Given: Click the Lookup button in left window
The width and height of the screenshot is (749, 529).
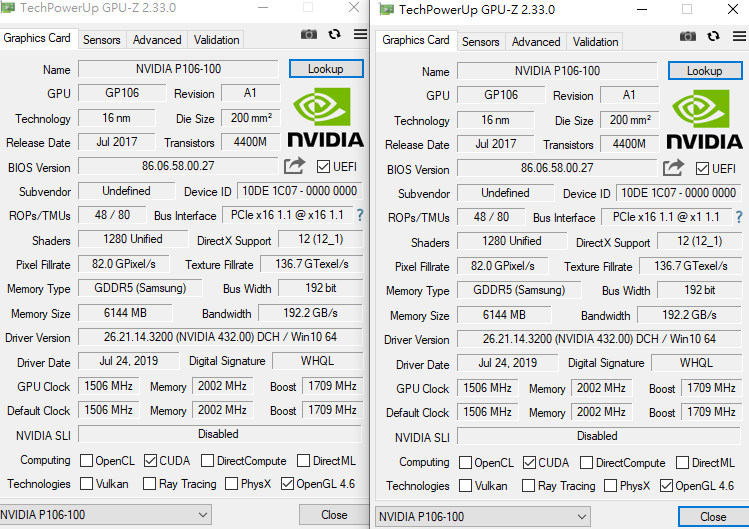Looking at the screenshot, I should (x=326, y=69).
